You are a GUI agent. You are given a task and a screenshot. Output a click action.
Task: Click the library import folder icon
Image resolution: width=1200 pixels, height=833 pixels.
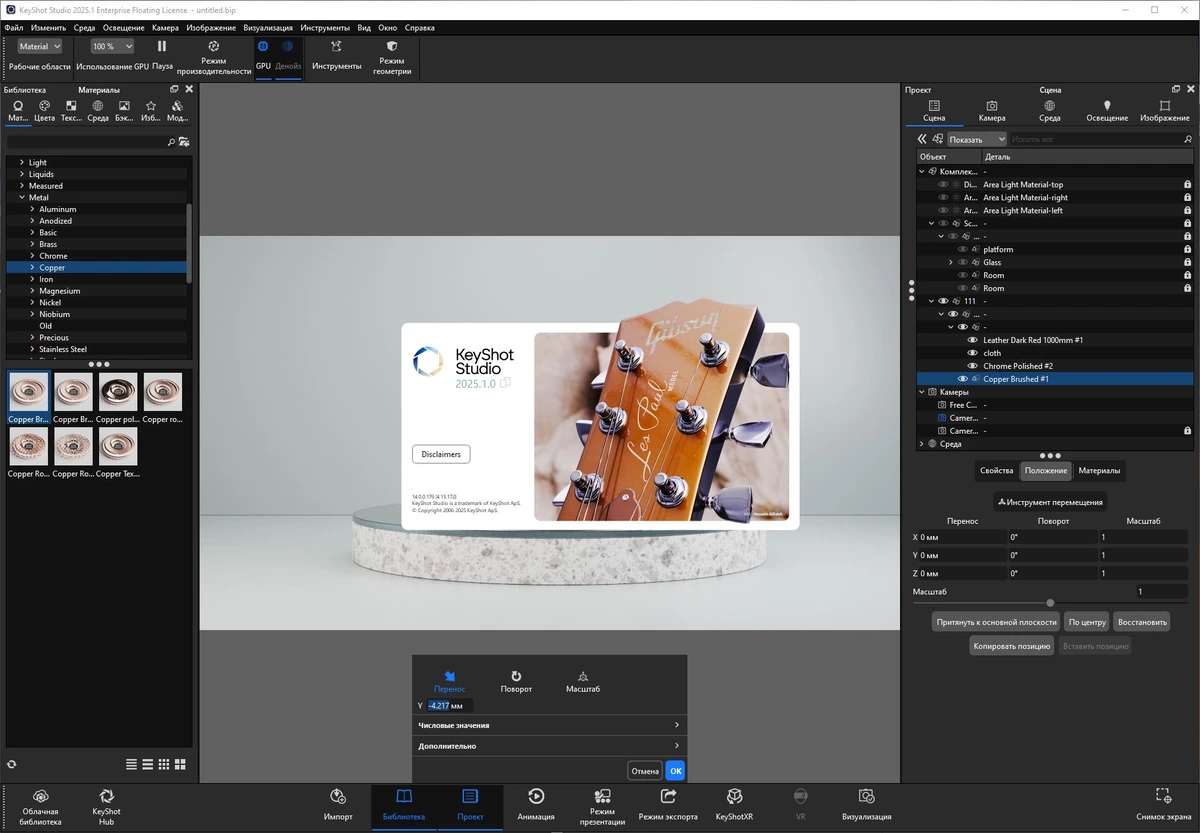click(x=184, y=142)
